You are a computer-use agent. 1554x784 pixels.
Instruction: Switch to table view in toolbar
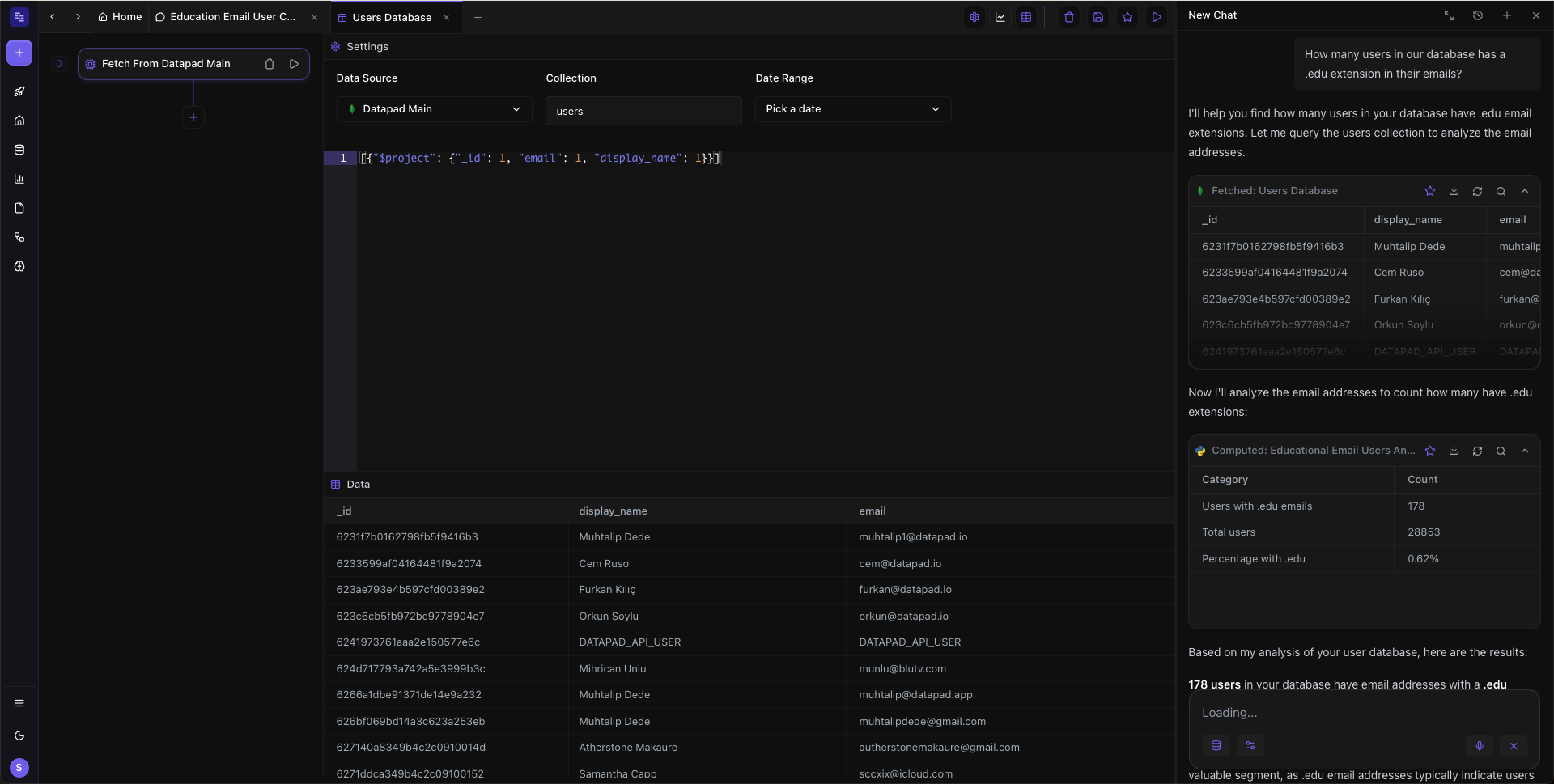click(x=1026, y=17)
